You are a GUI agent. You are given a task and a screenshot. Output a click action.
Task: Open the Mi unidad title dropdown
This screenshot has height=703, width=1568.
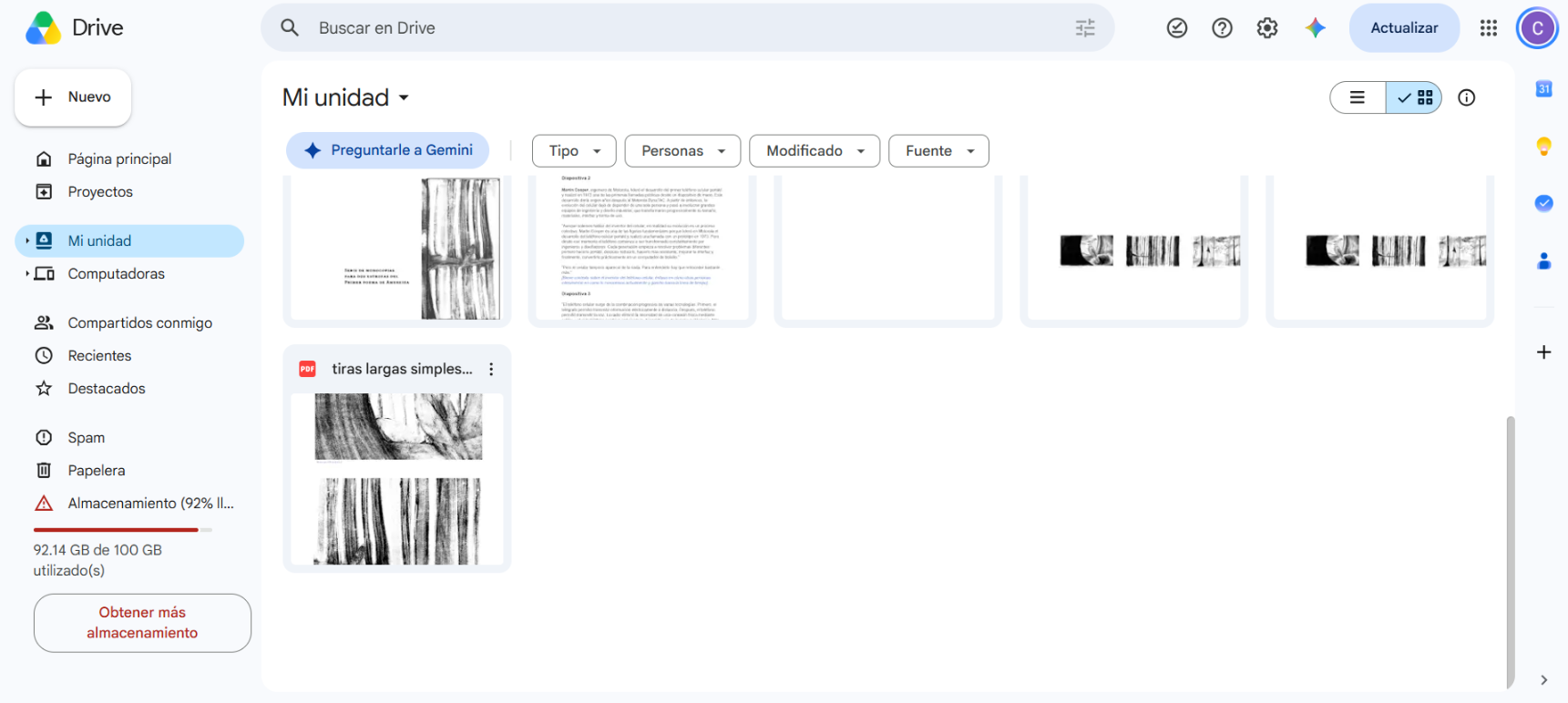[x=346, y=97]
